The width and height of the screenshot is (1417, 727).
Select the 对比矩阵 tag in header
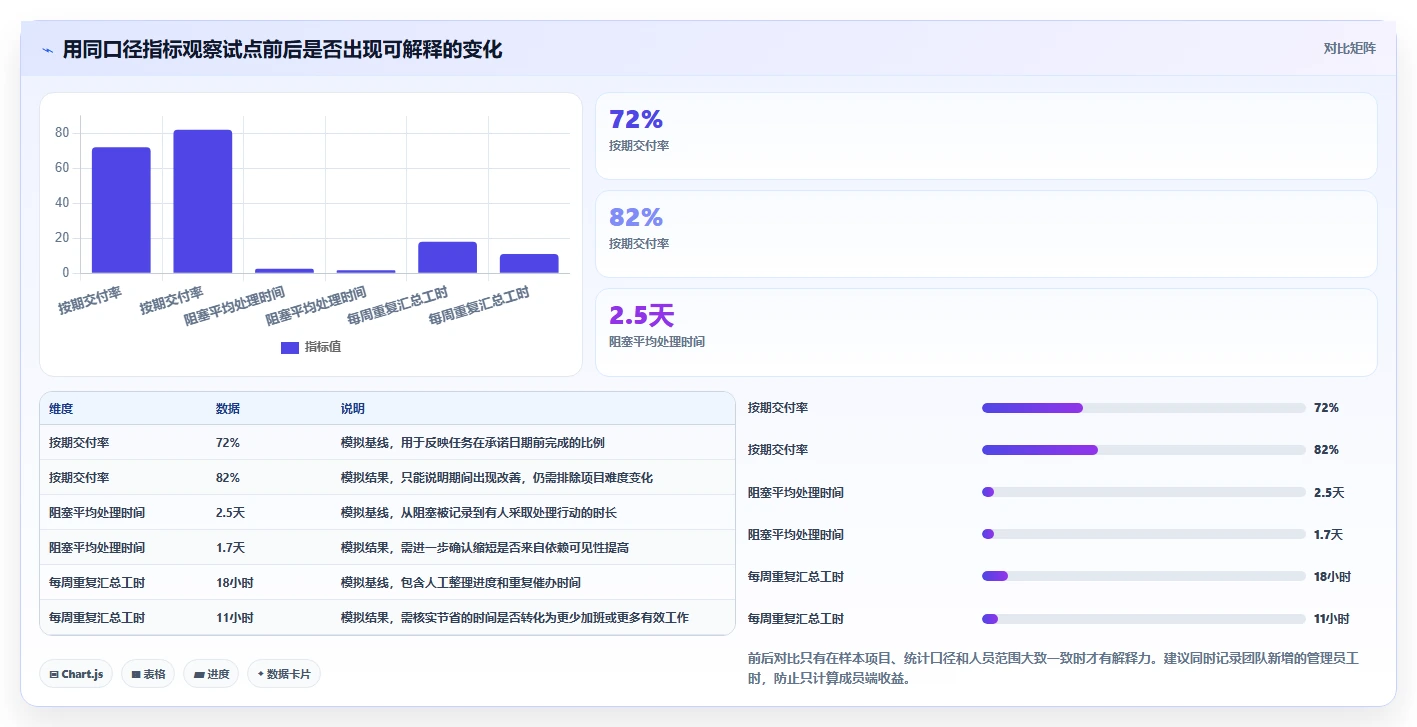pos(1349,48)
